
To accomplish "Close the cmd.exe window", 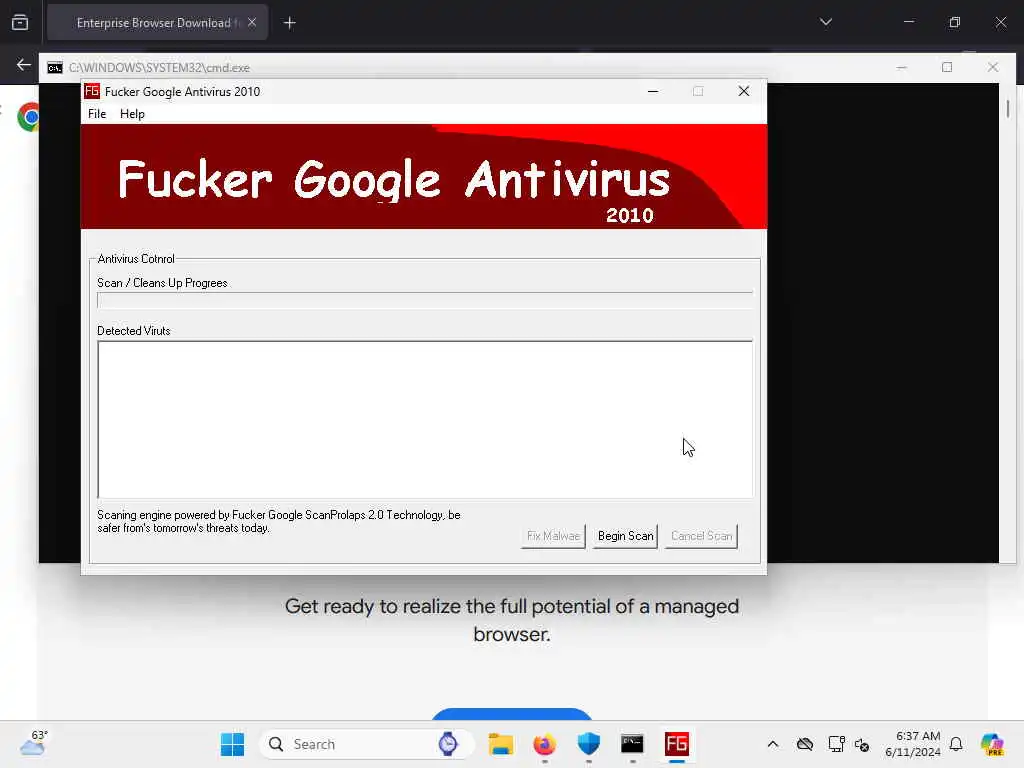I will [993, 67].
